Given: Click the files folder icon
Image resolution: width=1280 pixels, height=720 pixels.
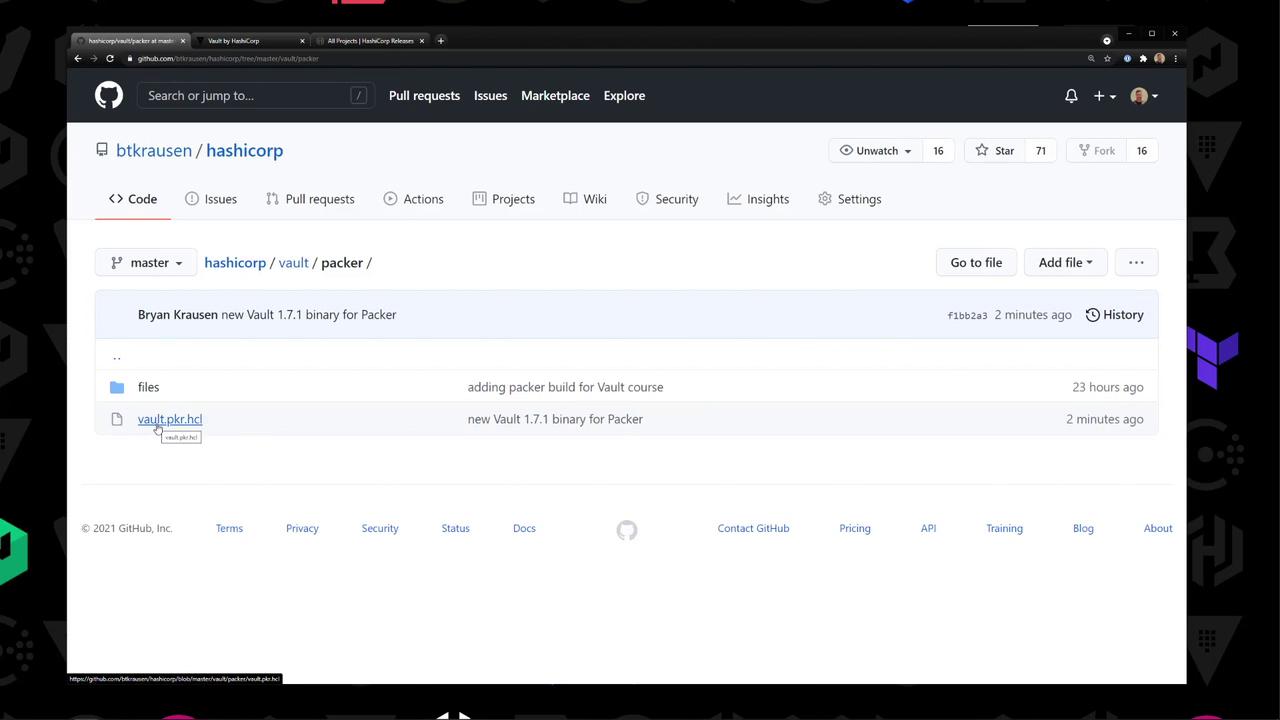Looking at the screenshot, I should (x=117, y=387).
